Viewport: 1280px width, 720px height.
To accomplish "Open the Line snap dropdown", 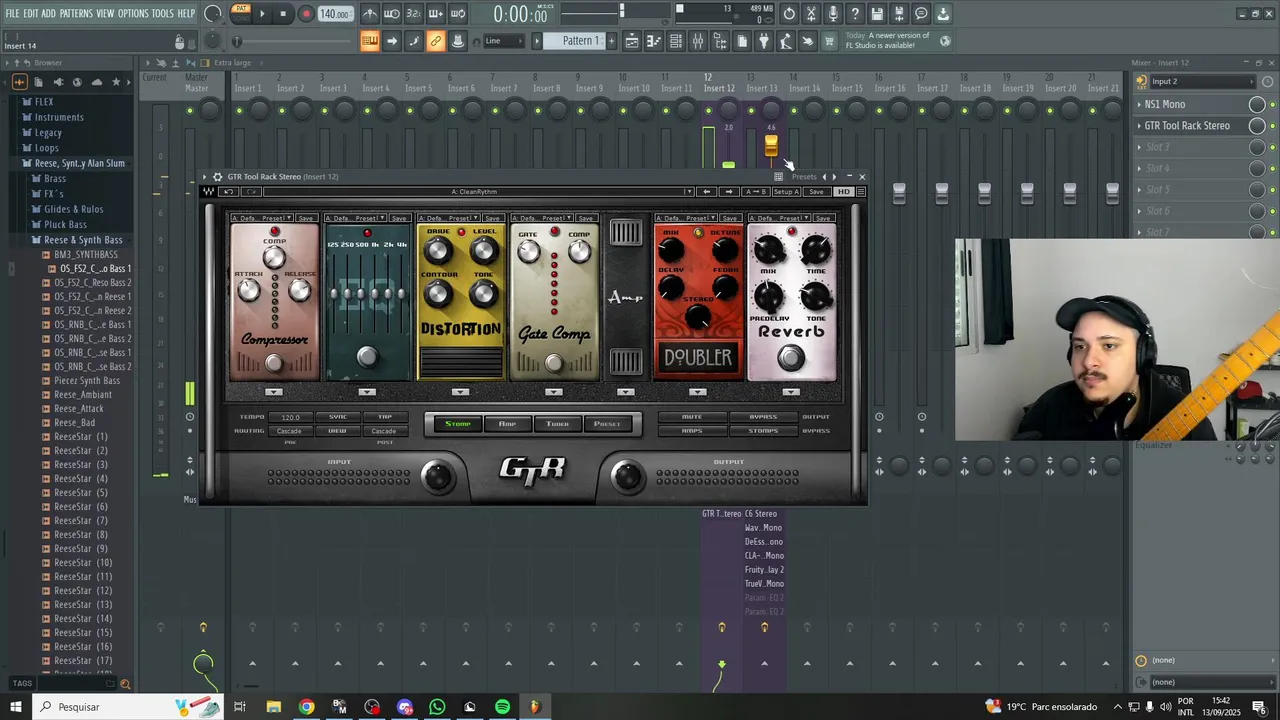I will (503, 41).
